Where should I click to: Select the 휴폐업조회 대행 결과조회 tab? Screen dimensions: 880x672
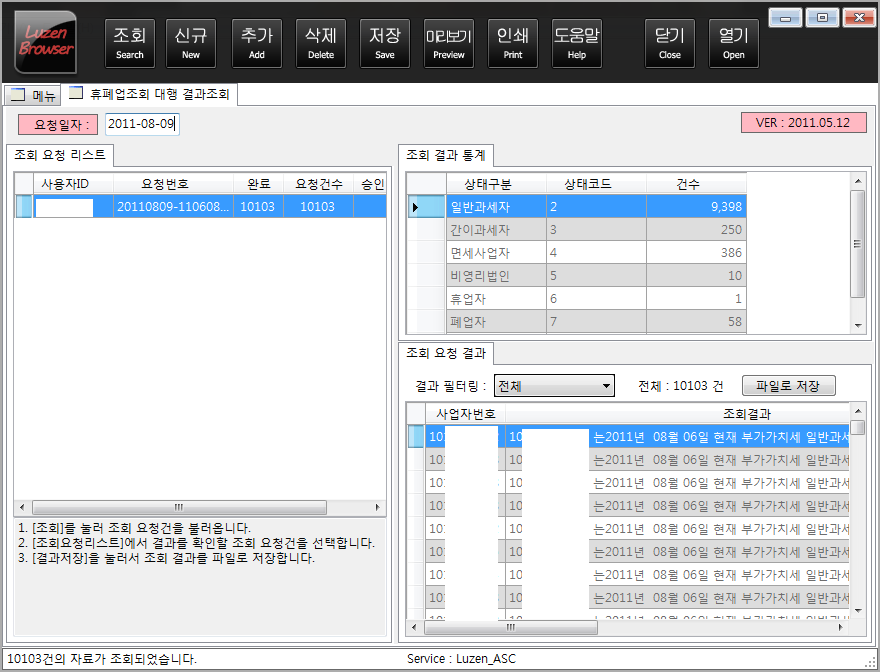[150, 93]
